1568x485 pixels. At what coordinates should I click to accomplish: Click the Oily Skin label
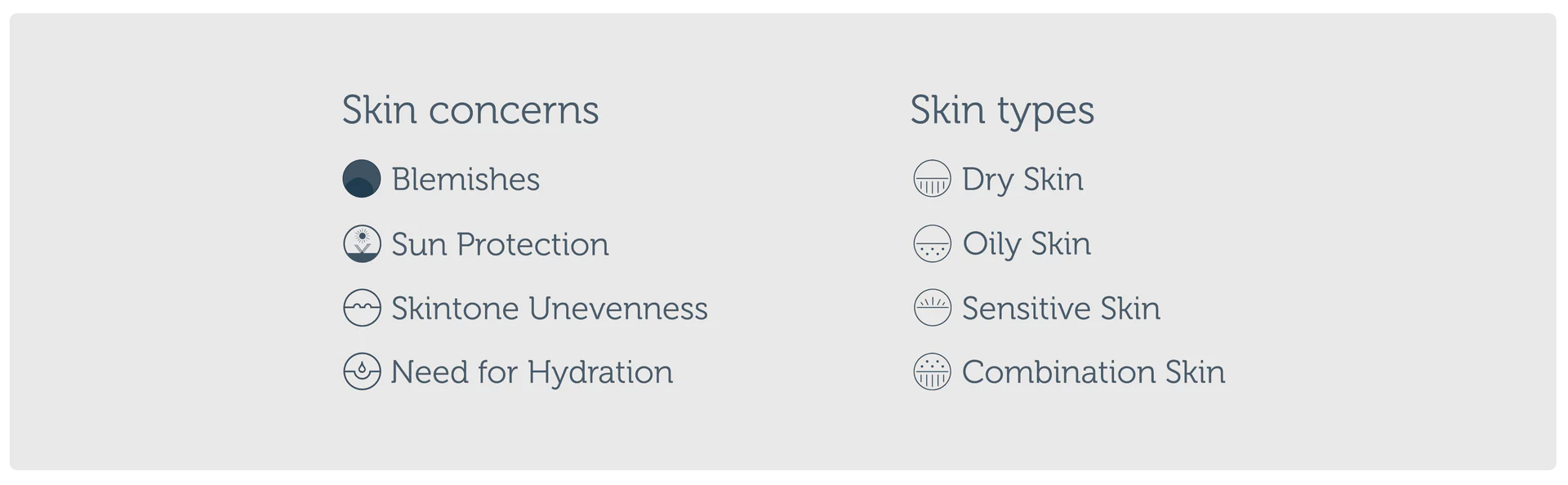click(1027, 245)
